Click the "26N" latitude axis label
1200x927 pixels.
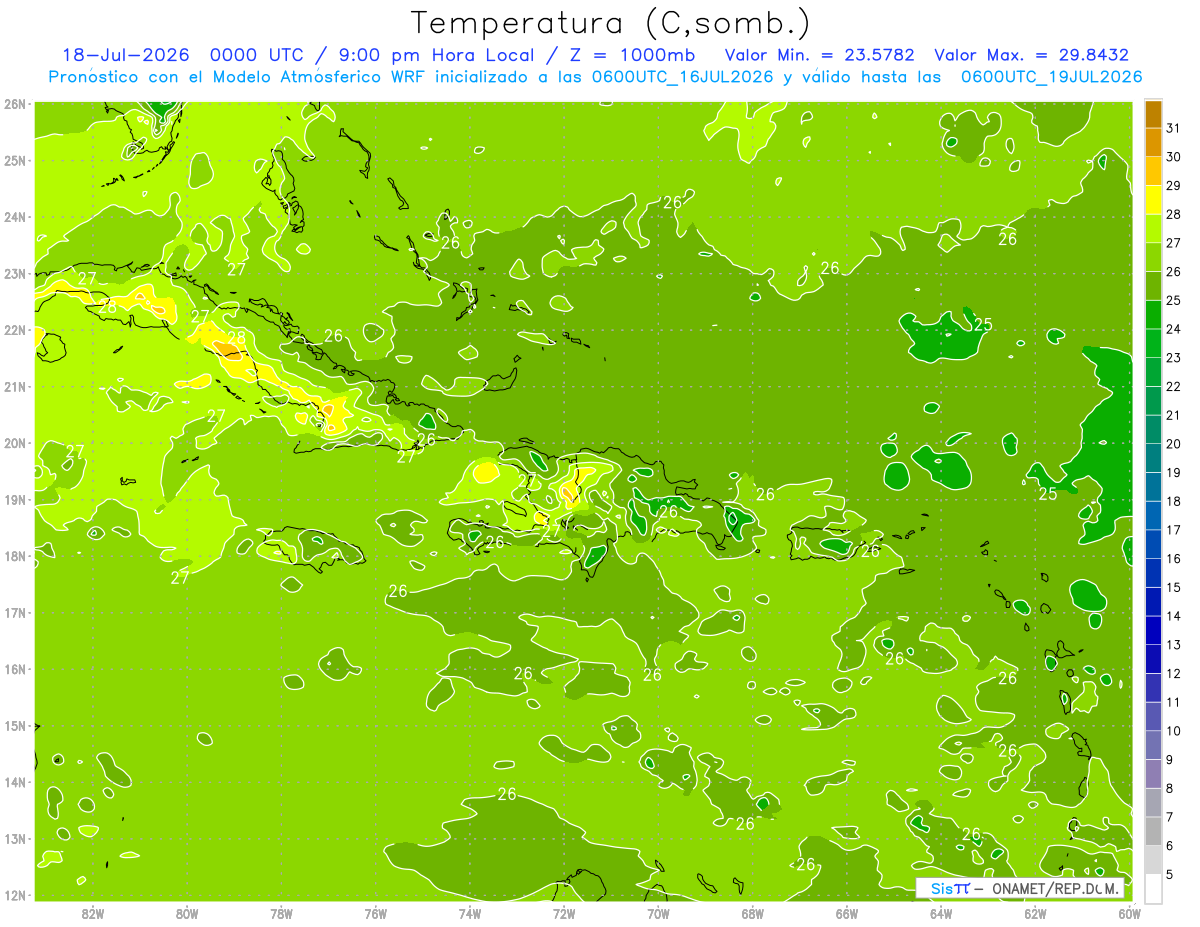tap(15, 104)
